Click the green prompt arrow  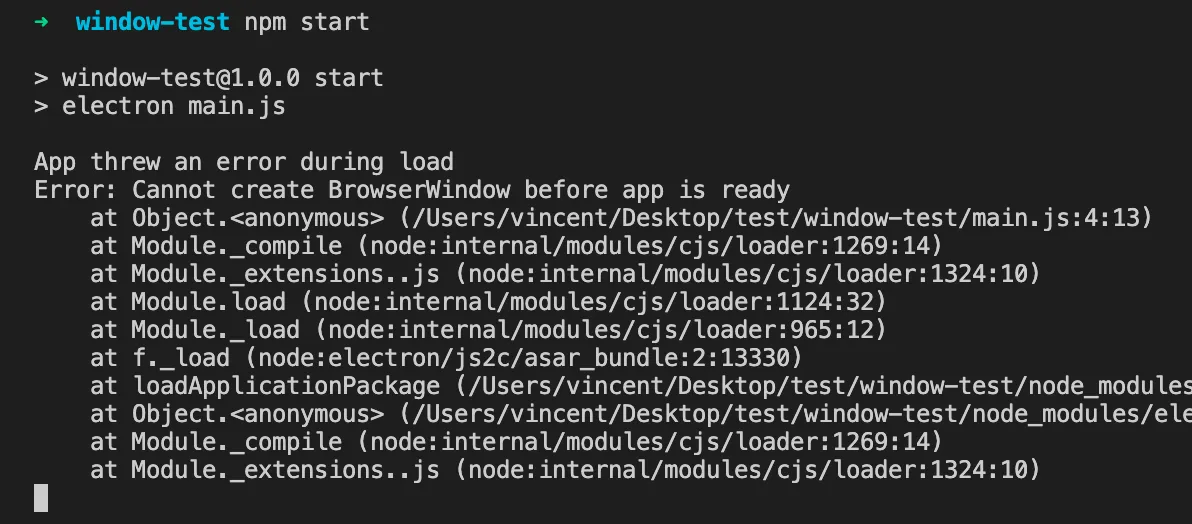coord(41,22)
